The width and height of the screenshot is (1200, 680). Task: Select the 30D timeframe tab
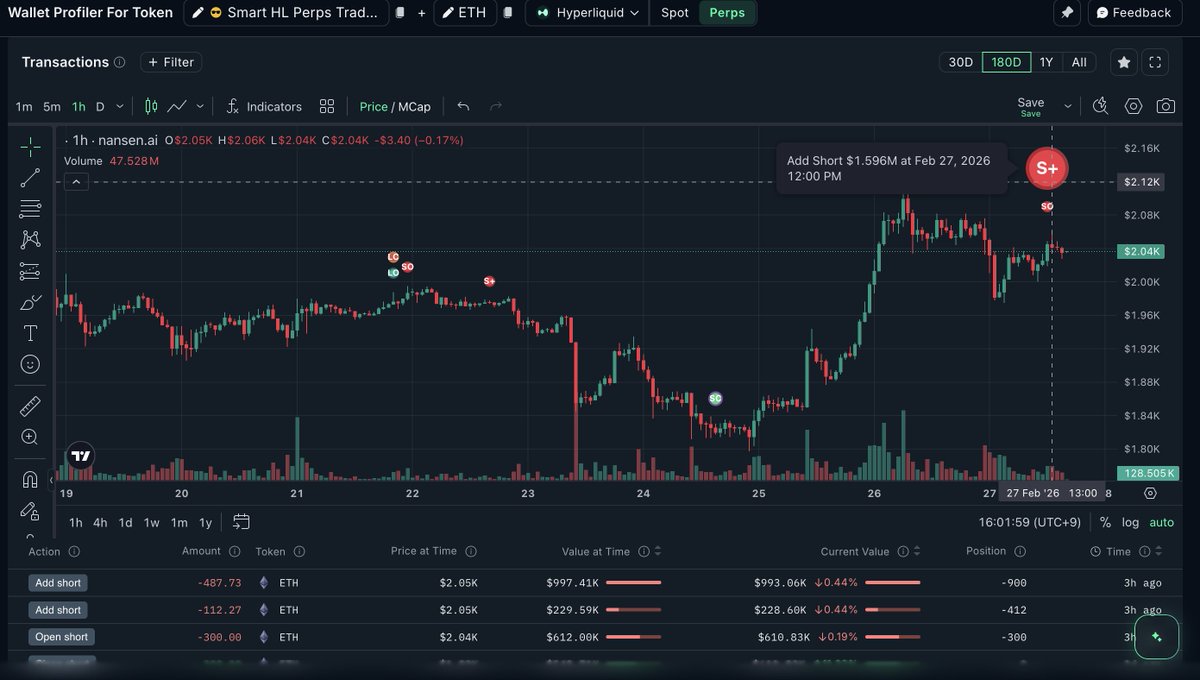click(959, 61)
